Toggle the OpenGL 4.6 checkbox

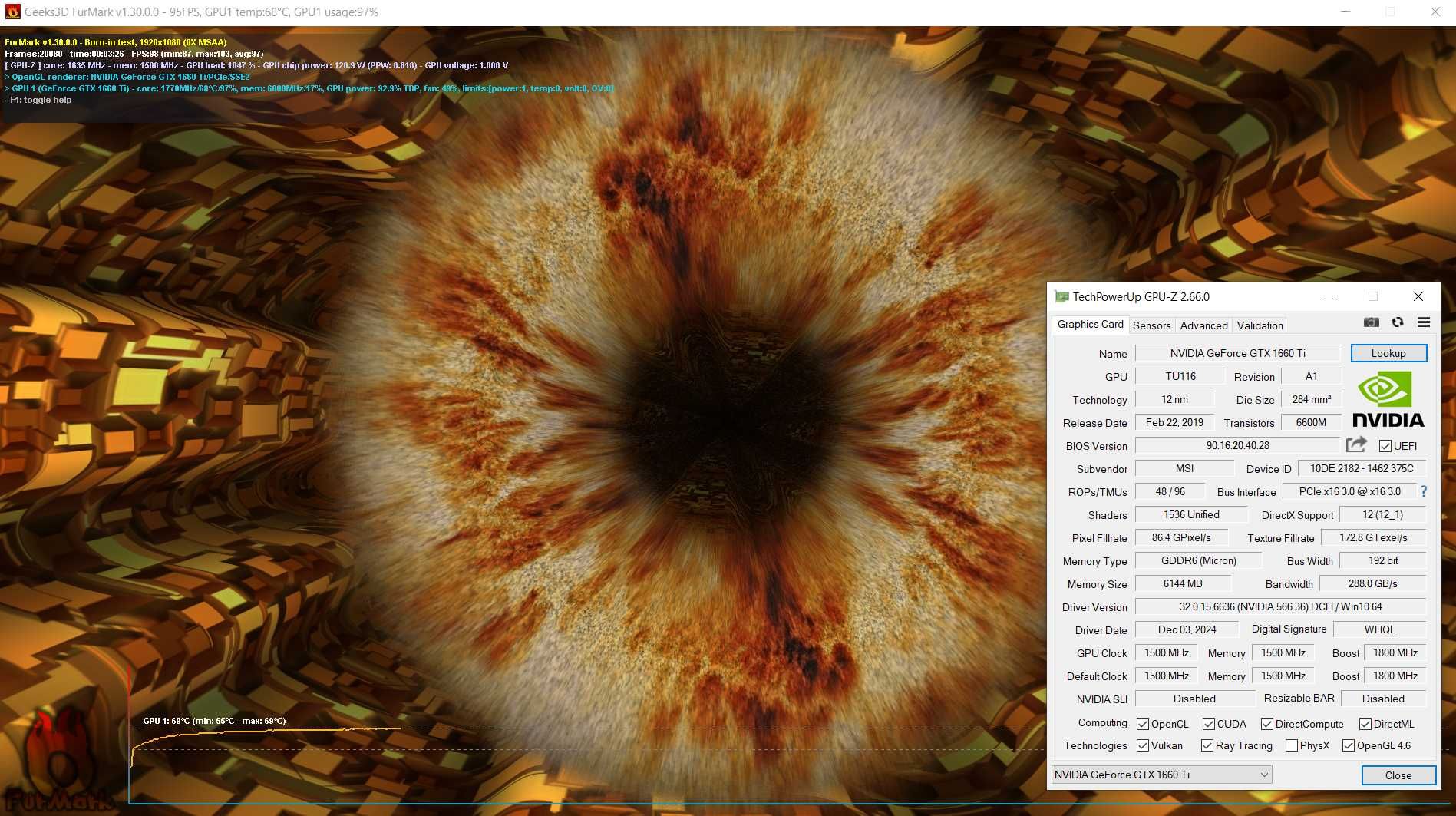[x=1348, y=745]
